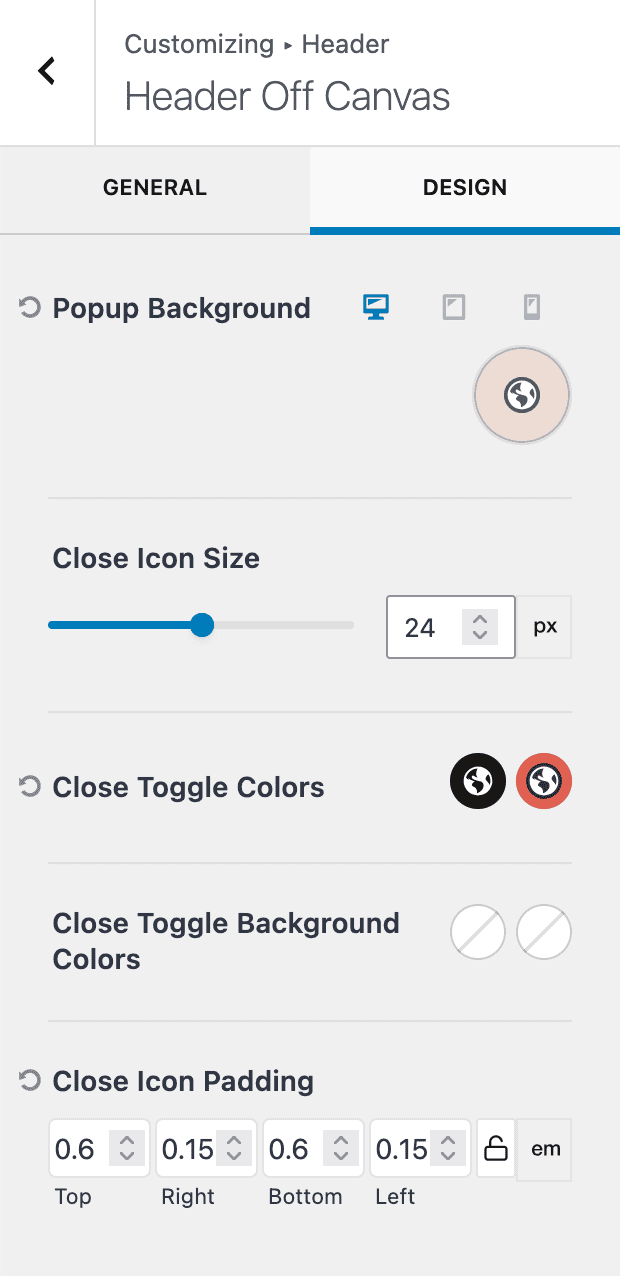Click the back arrow to leave Header Off Canvas
The width and height of the screenshot is (620, 1276).
tap(46, 71)
